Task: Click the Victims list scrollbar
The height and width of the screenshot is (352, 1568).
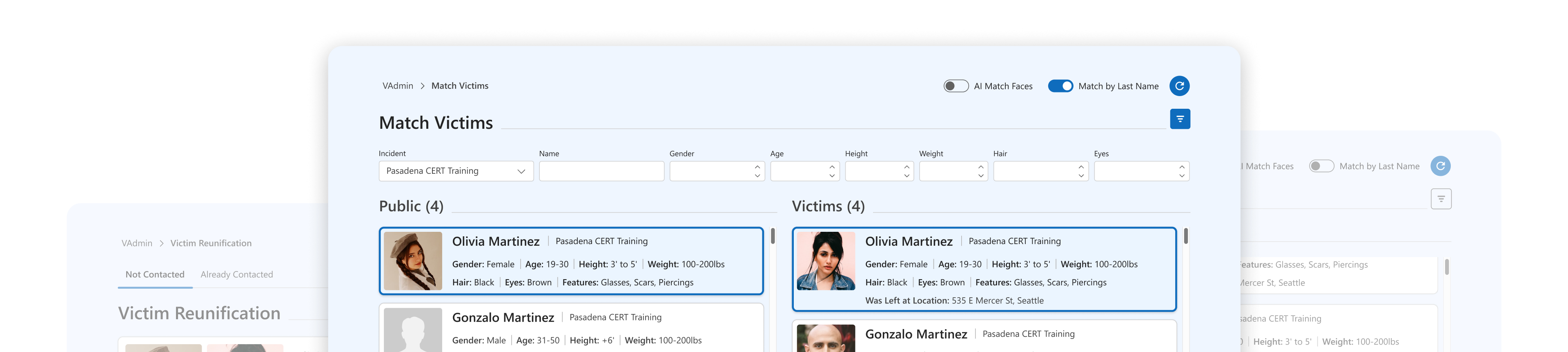Action: click(1186, 235)
